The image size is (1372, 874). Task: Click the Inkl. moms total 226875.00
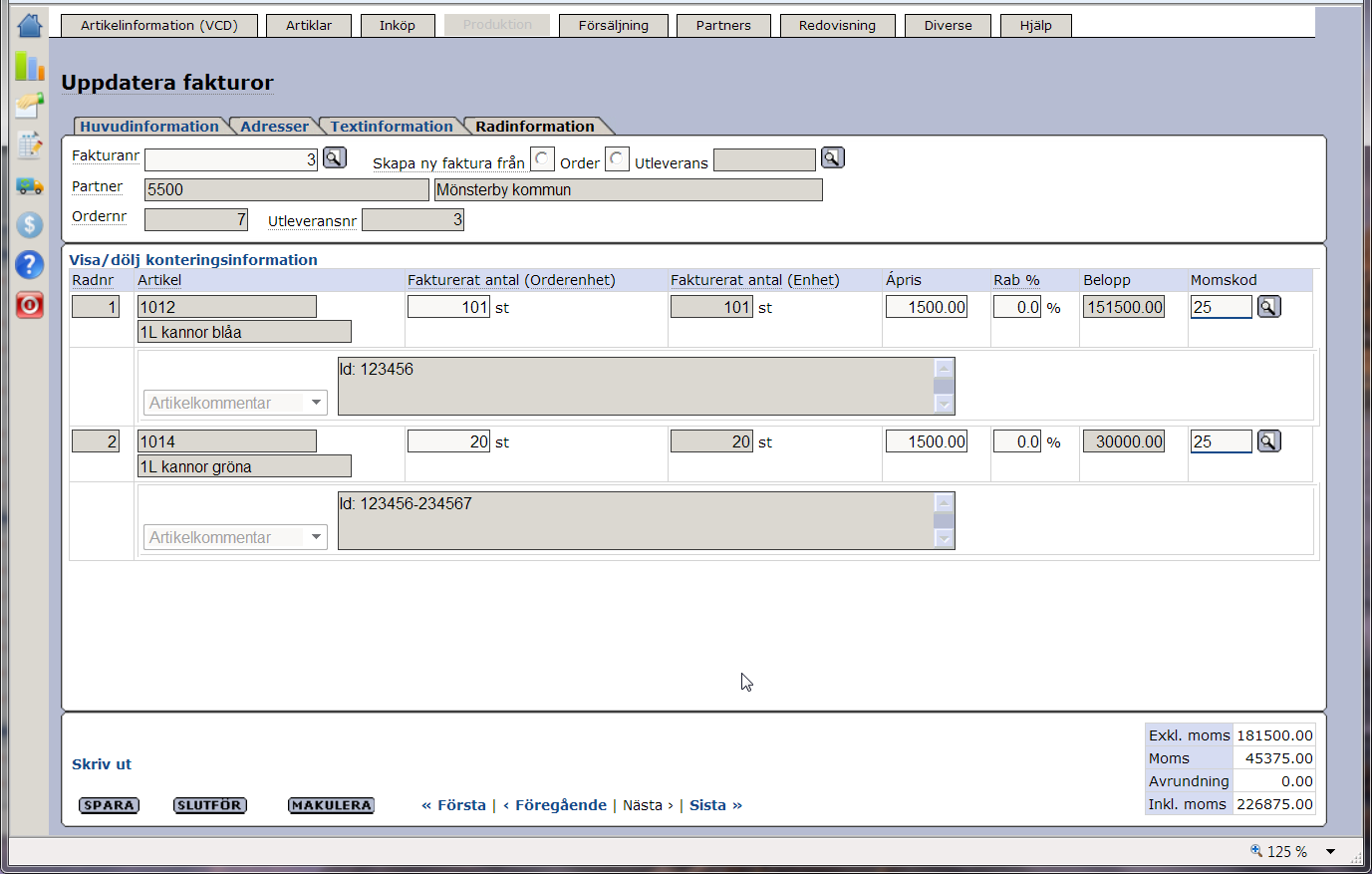(1274, 804)
